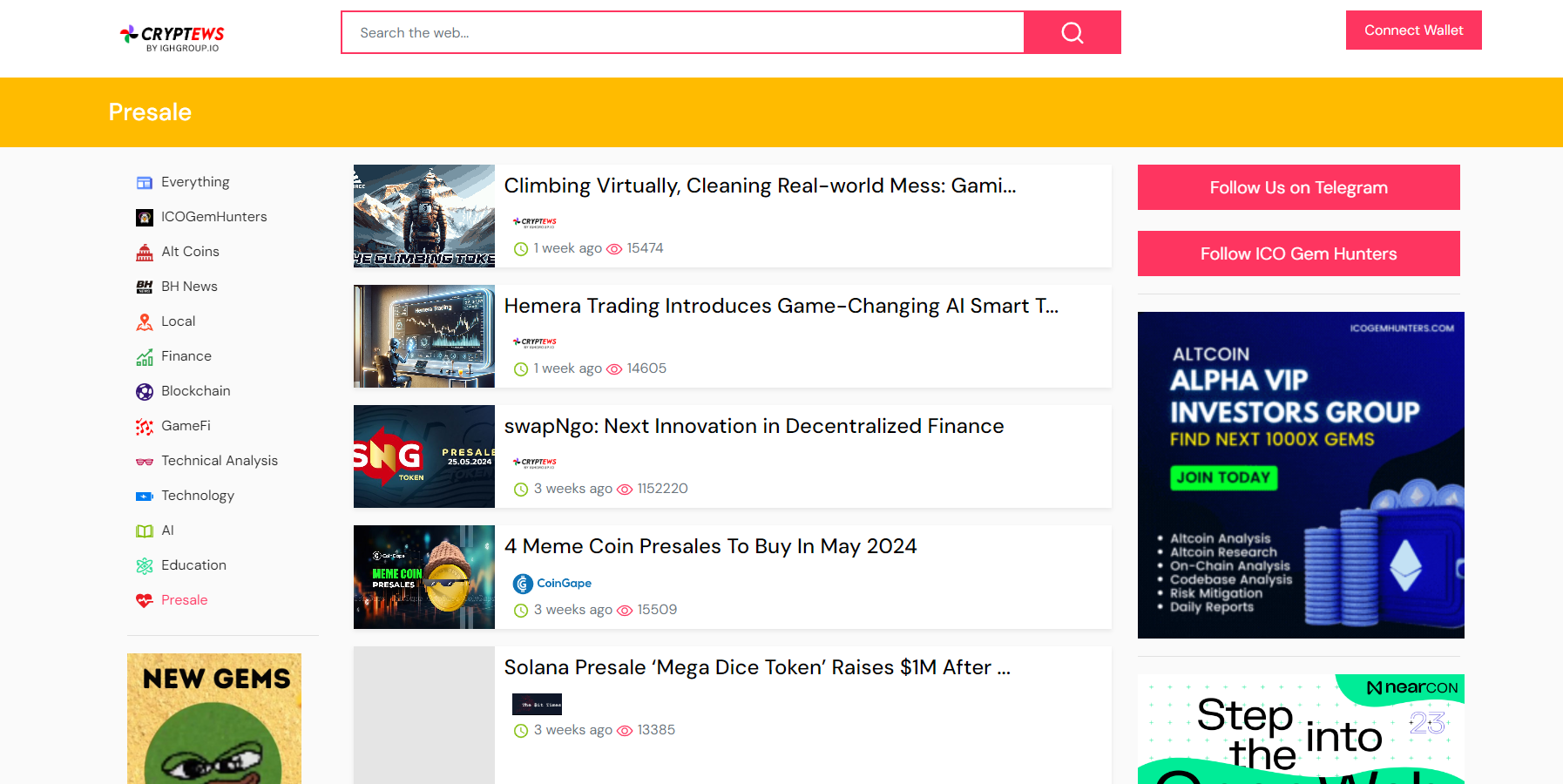Click the views eye icon showing 1152220

tap(625, 490)
